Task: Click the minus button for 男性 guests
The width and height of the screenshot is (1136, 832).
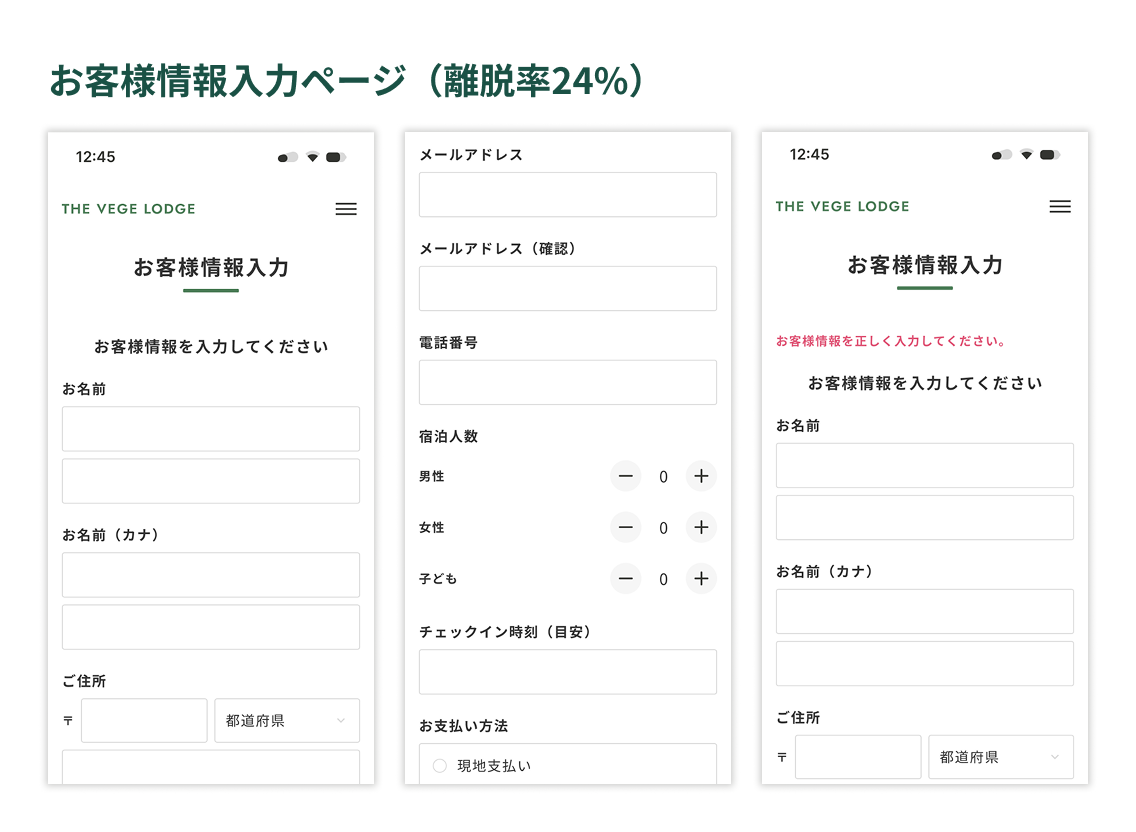Action: coord(625,477)
